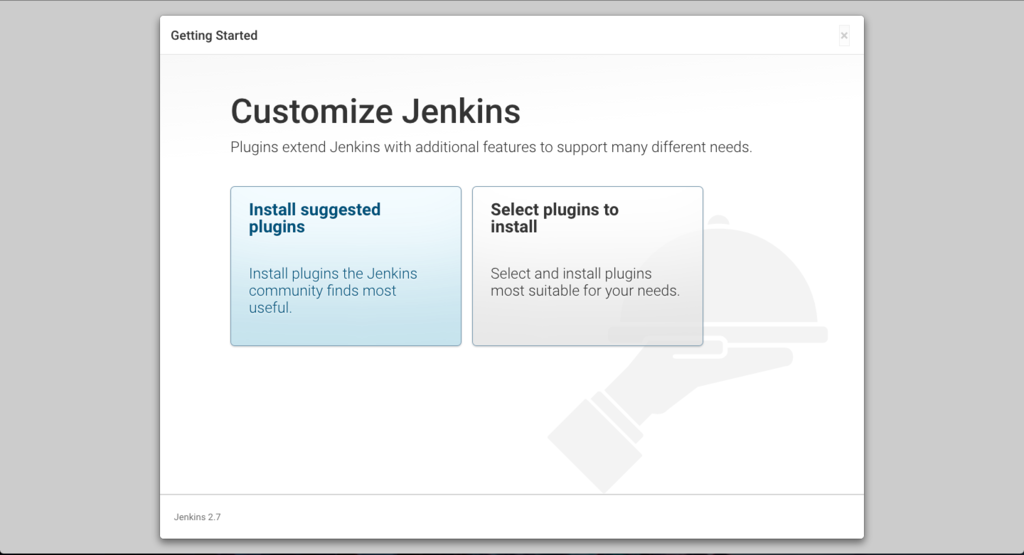Click the Getting Started title text
Image resolution: width=1024 pixels, height=555 pixels.
pyautogui.click(x=214, y=35)
